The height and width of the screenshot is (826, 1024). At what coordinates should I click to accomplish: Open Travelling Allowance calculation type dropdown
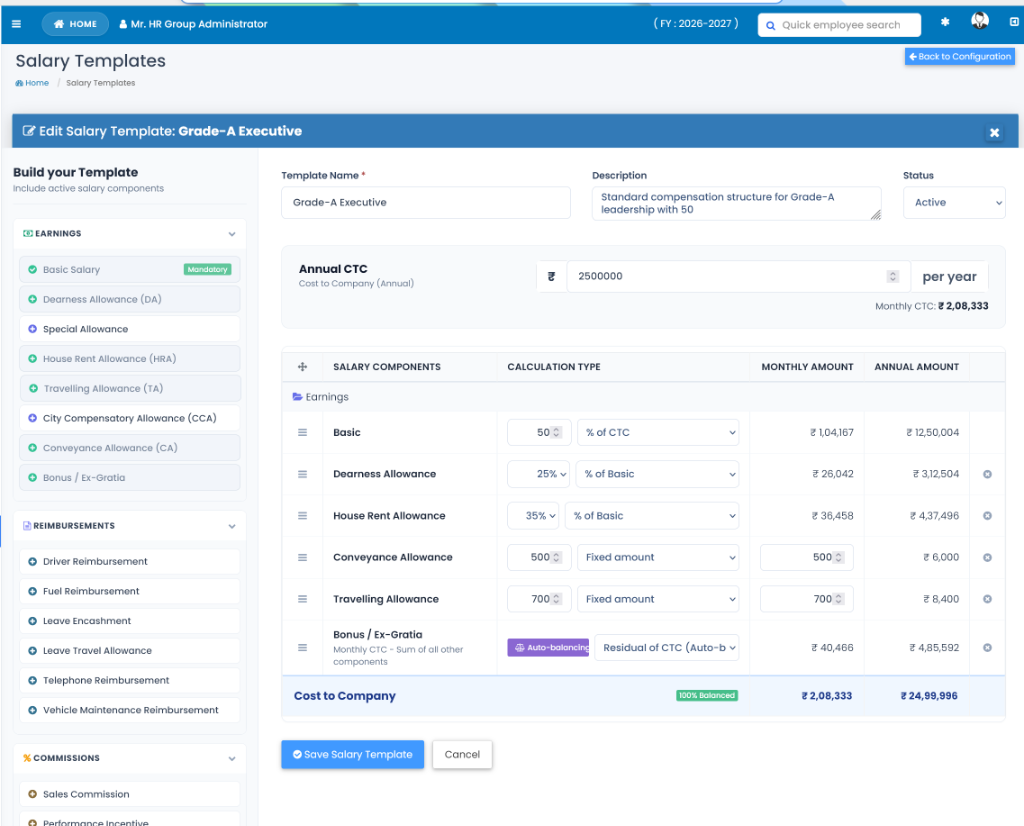pyautogui.click(x=658, y=599)
